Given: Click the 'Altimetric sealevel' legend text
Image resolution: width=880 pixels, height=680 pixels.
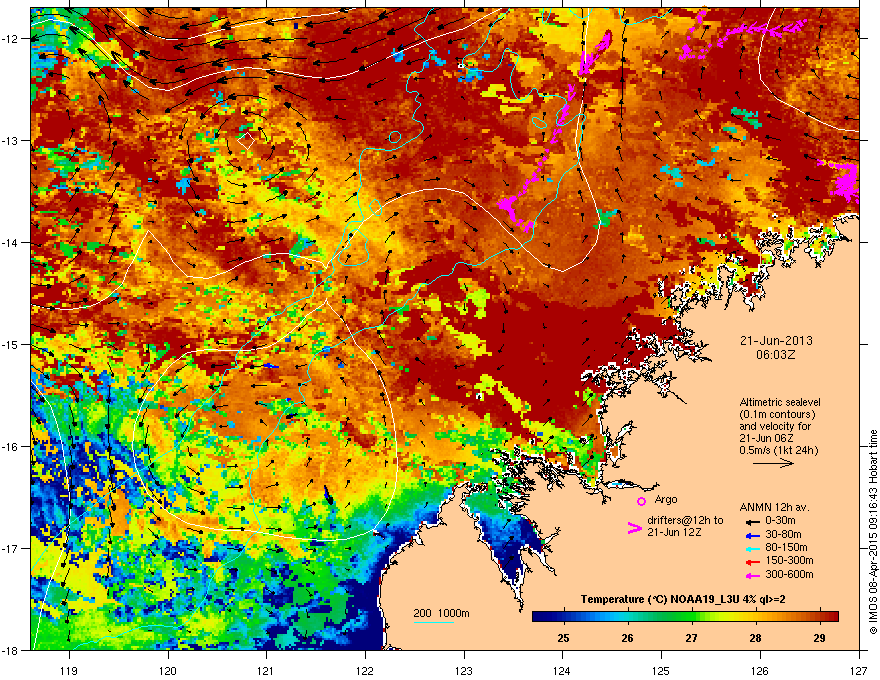Looking at the screenshot, I should (780, 402).
